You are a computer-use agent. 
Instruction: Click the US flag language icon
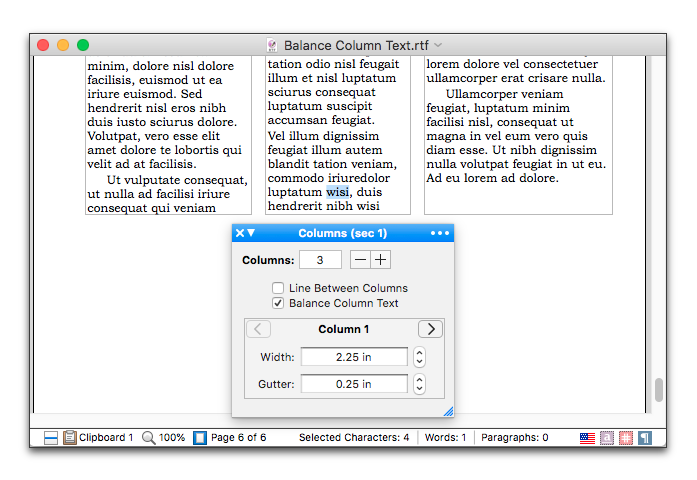588,438
